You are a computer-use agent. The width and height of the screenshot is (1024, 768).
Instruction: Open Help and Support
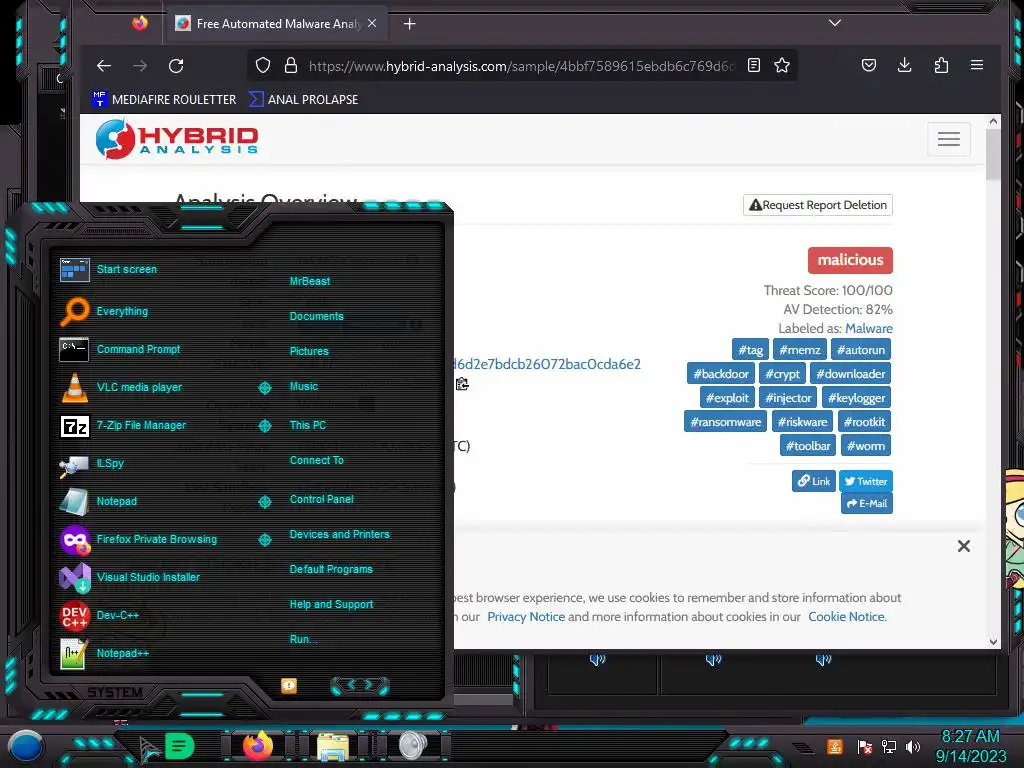pos(331,604)
